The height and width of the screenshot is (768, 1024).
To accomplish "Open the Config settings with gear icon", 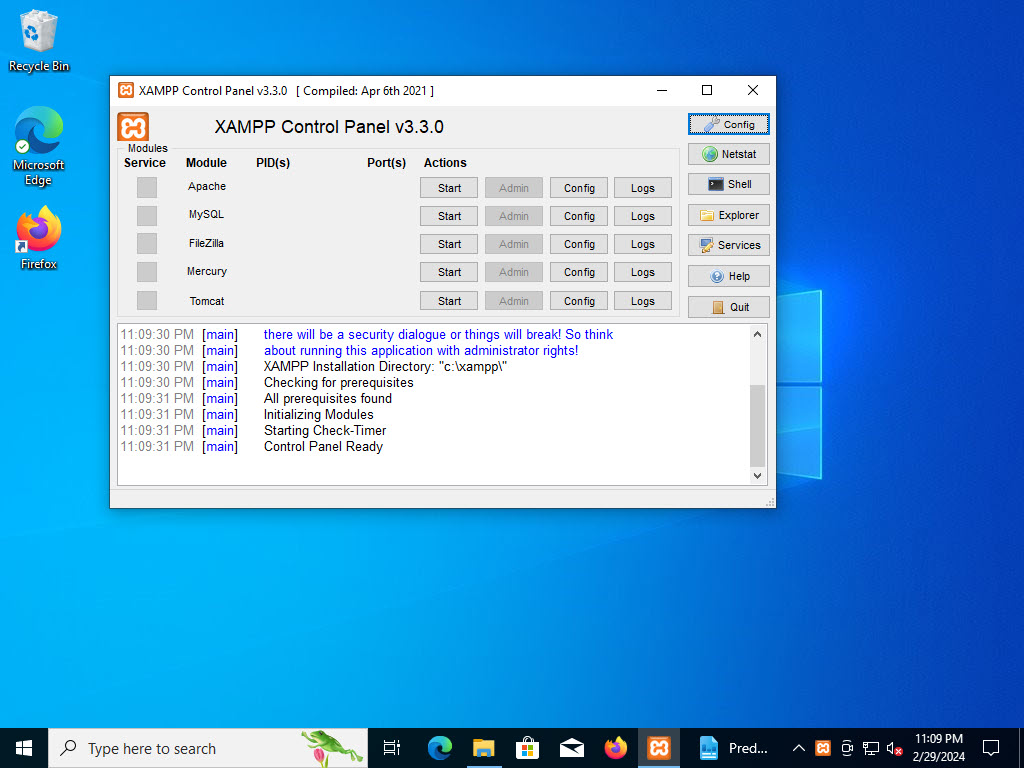I will 728,123.
